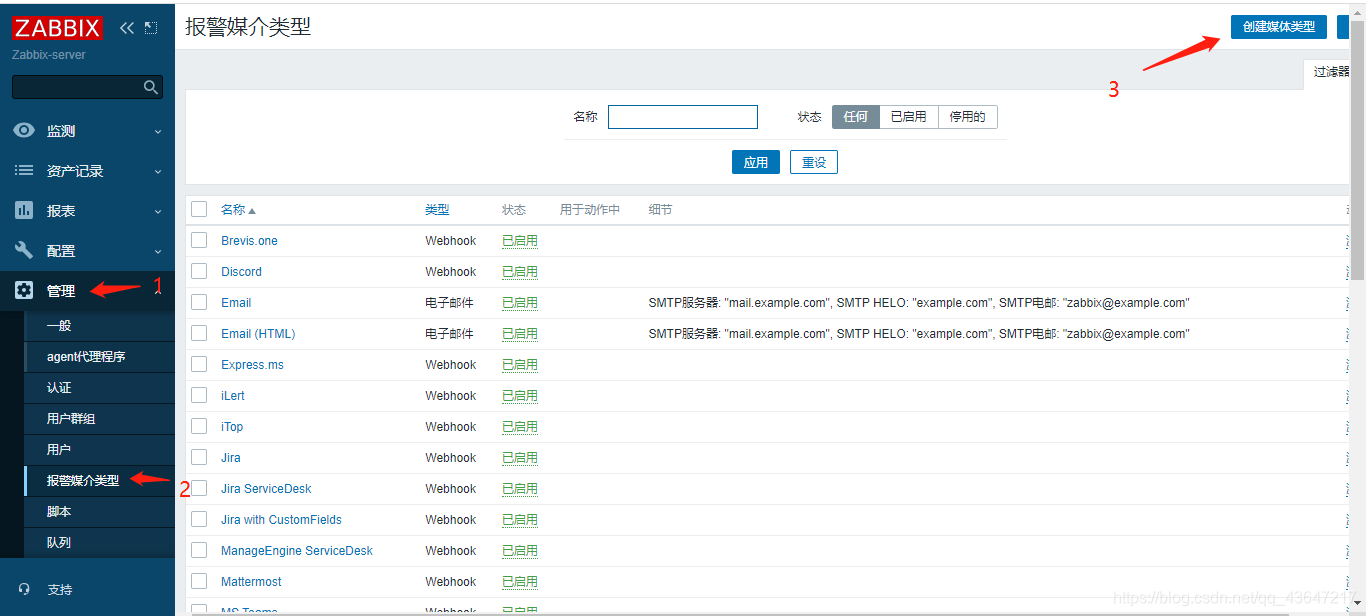Click the Zabbix logo
This screenshot has height=616, width=1366.
[57, 27]
